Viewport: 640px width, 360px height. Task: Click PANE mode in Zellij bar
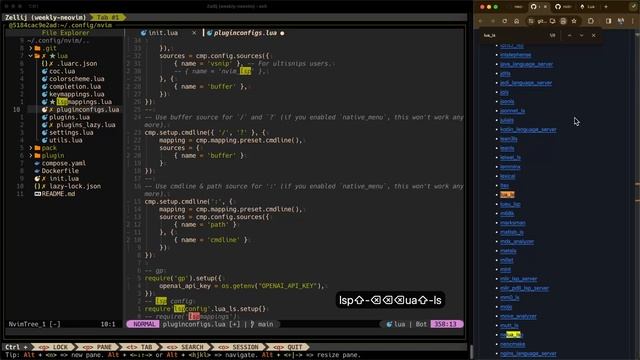point(98,347)
